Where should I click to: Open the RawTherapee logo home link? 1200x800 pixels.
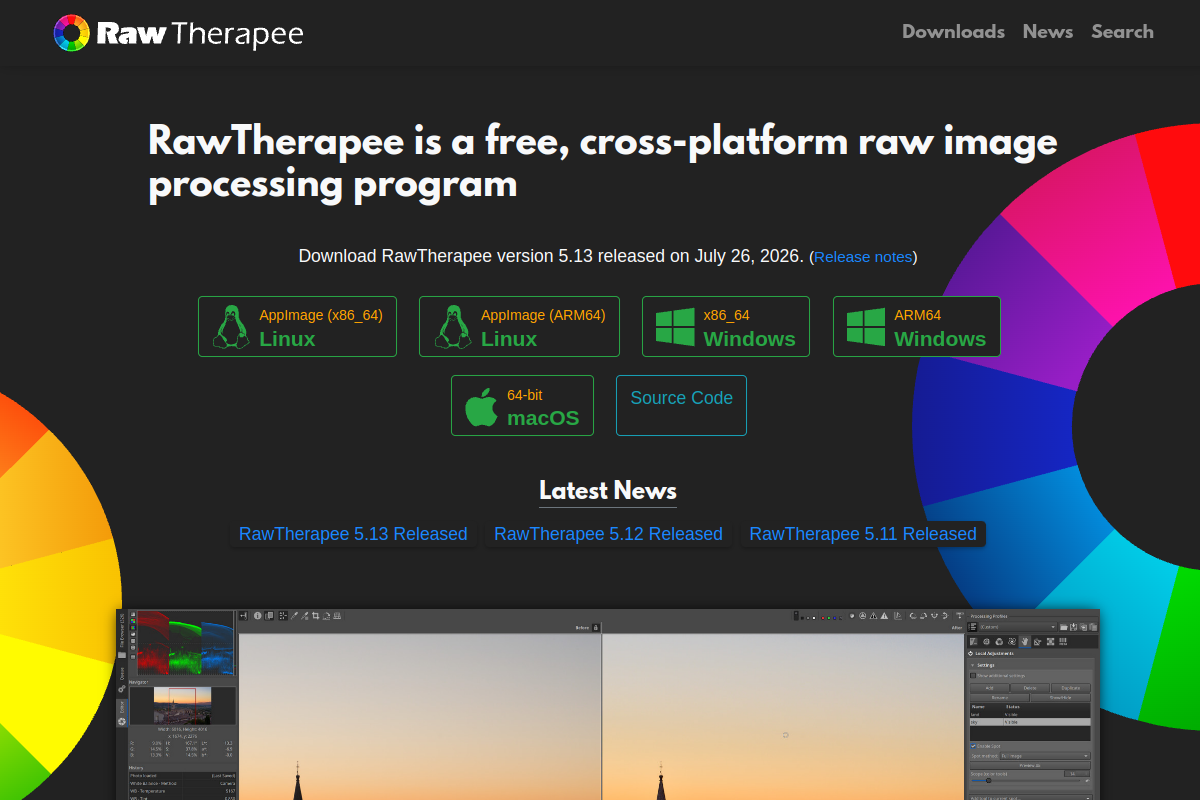click(x=178, y=33)
